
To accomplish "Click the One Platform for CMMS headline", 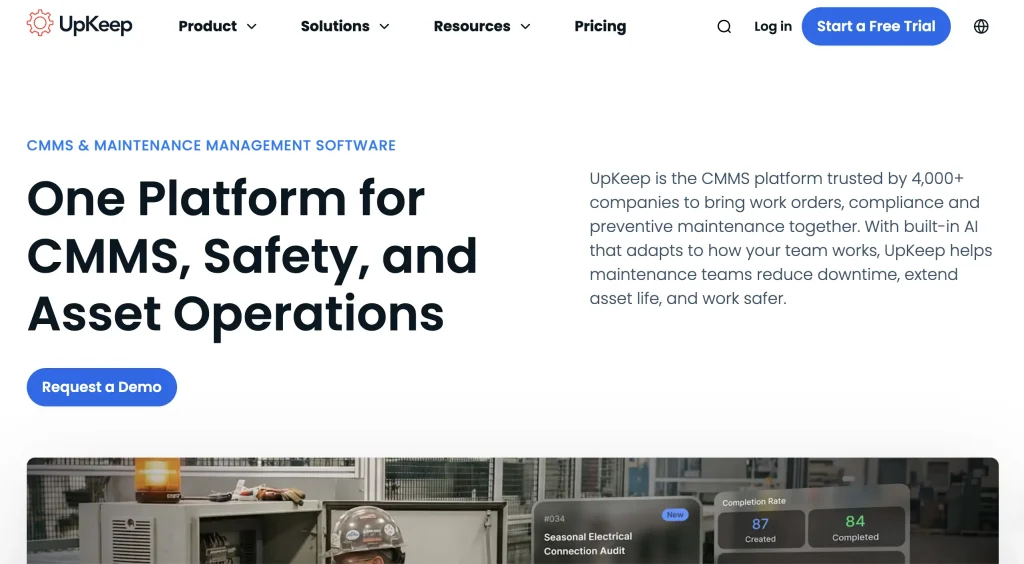I will click(252, 256).
